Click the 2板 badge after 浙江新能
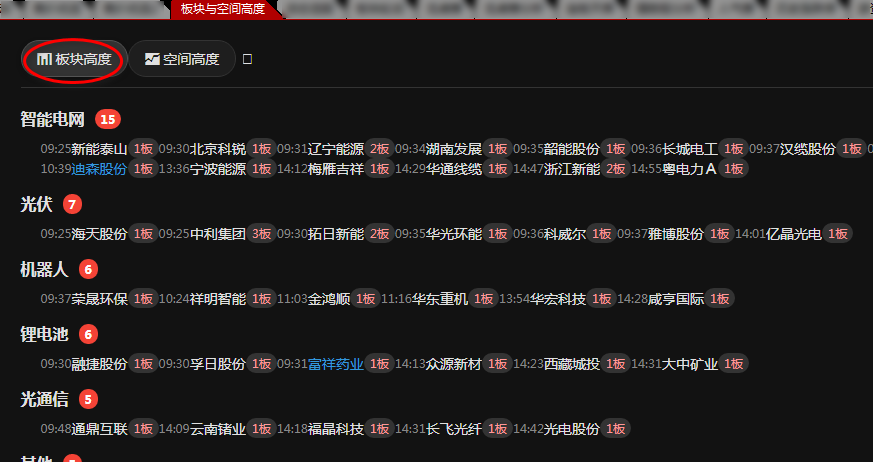 click(x=616, y=169)
